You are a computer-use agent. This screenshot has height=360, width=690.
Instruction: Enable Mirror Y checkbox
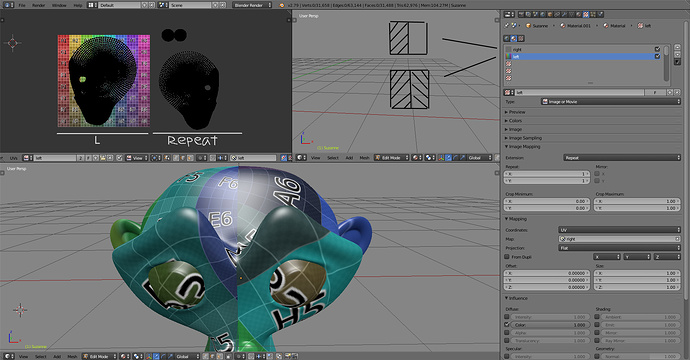[x=597, y=181]
